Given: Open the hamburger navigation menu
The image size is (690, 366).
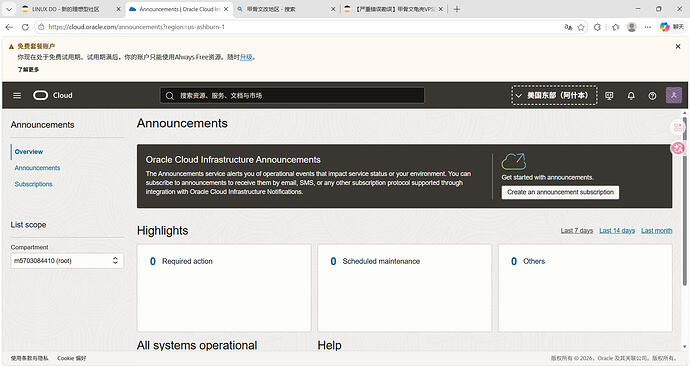Looking at the screenshot, I should pyautogui.click(x=17, y=95).
